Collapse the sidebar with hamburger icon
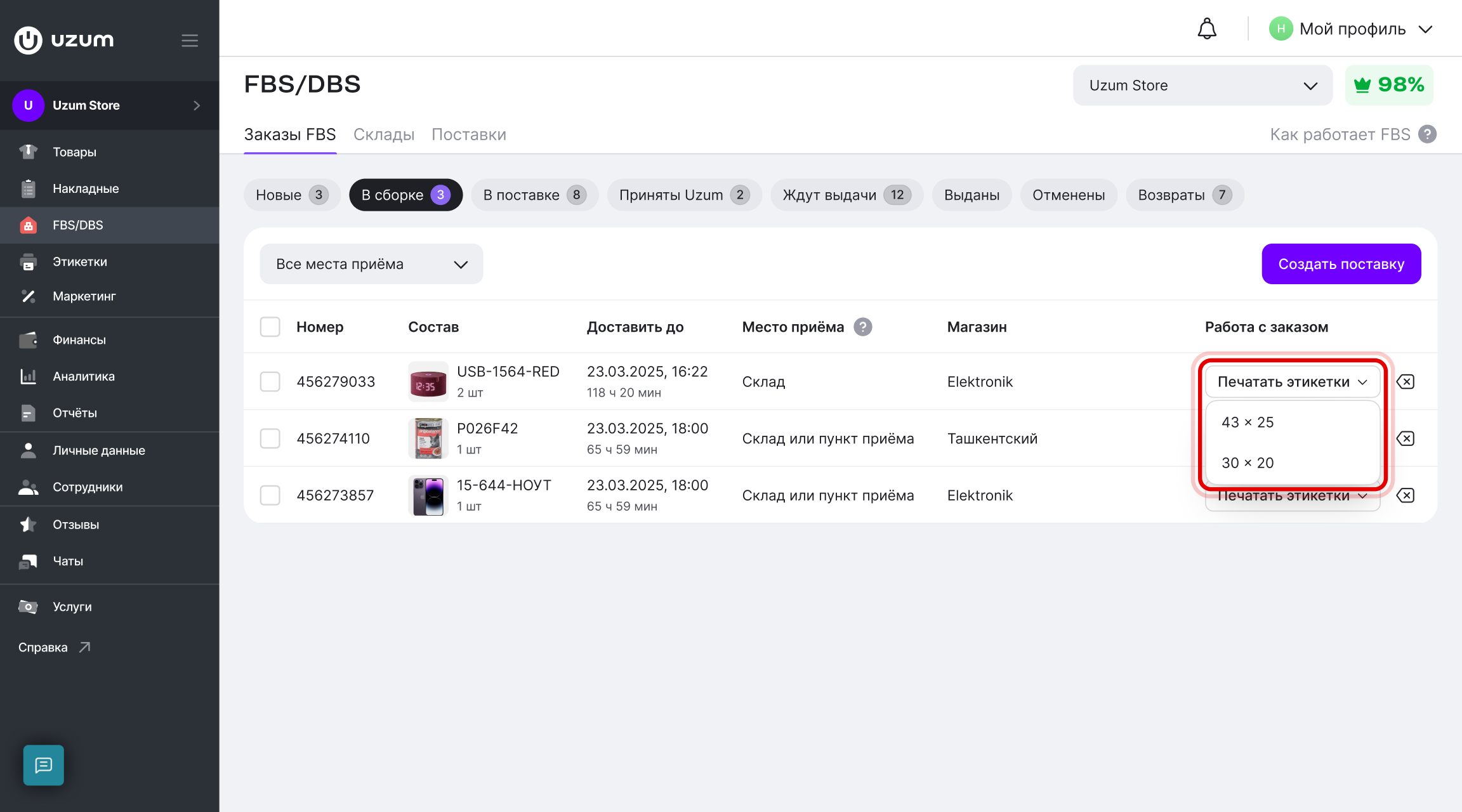 pyautogui.click(x=190, y=41)
